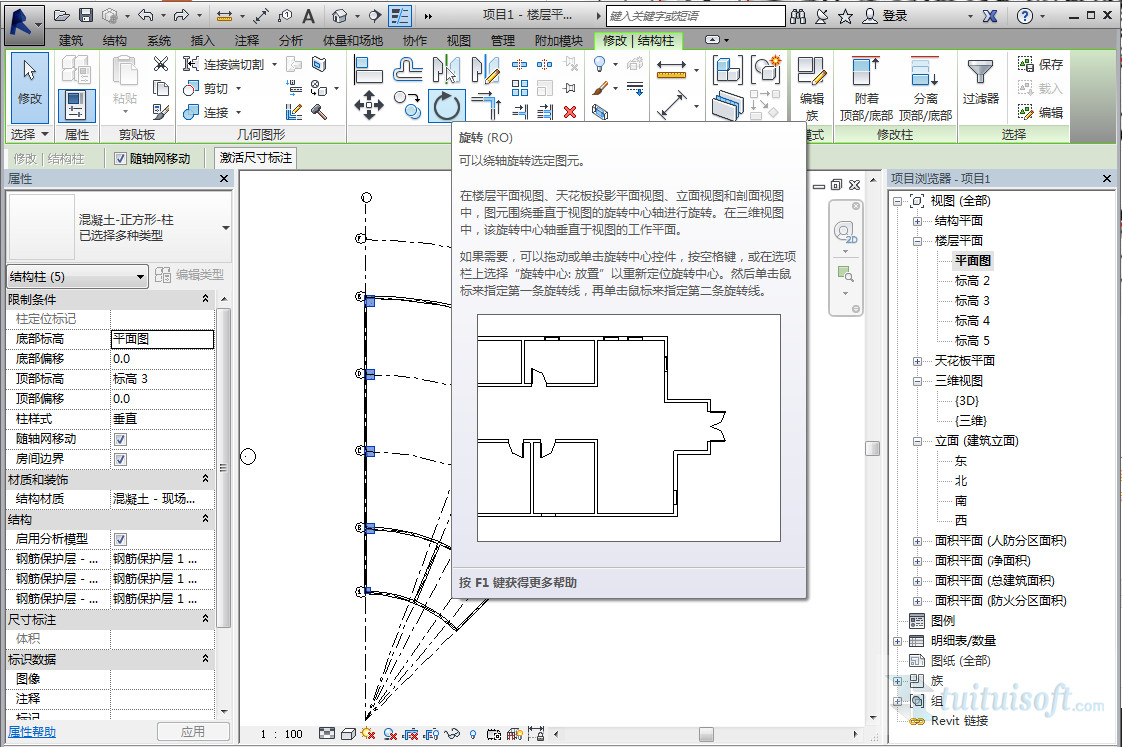Screen dimensions: 1122x747
Task: Click the 激活尺寸标注 button
Action: tap(255, 158)
